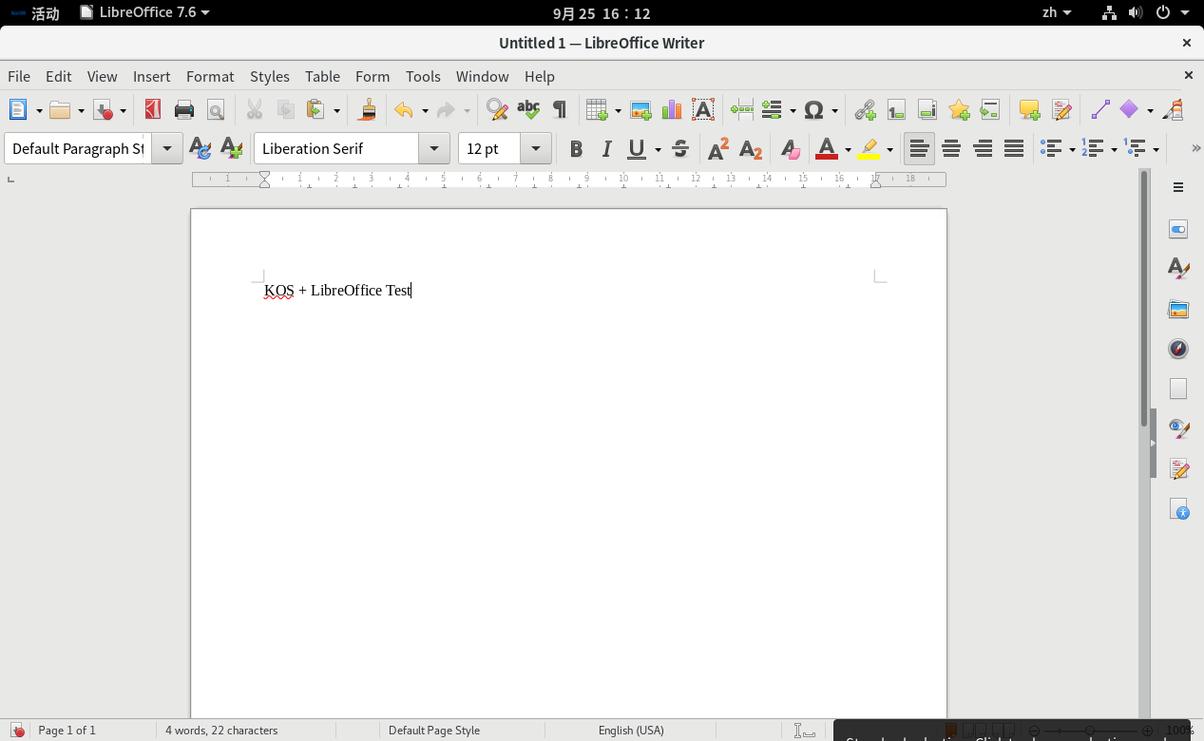Screen dimensions: 1204x741
Task: Enable superscript formatting
Action: [718, 148]
